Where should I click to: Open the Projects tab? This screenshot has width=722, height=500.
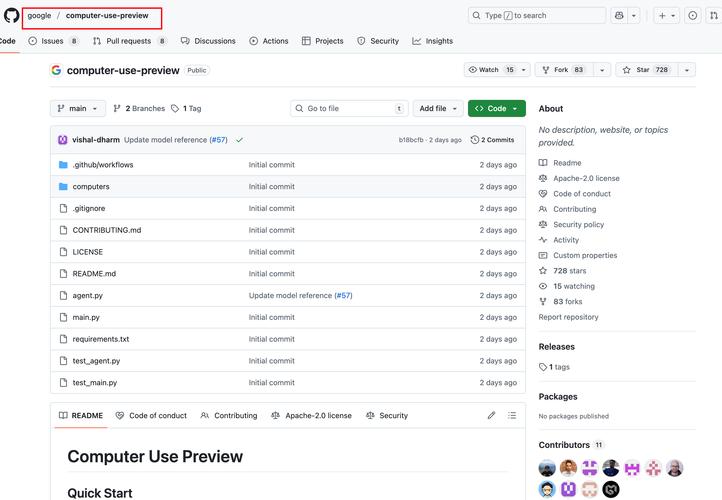[x=322, y=41]
